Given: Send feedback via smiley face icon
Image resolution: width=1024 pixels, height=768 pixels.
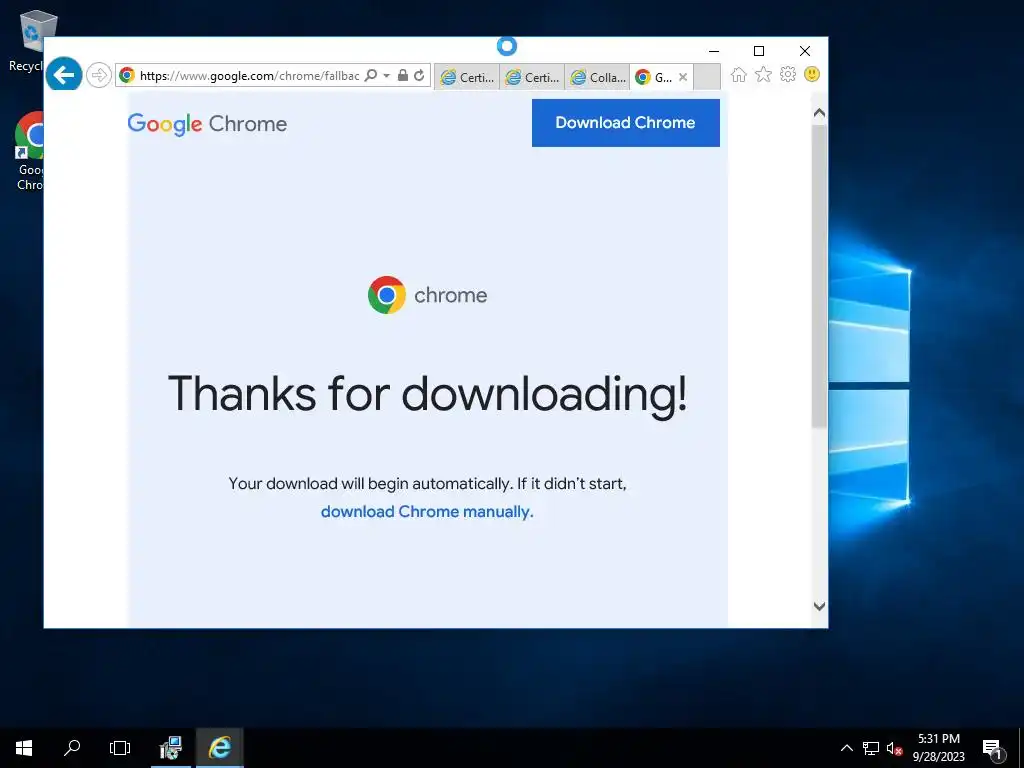Looking at the screenshot, I should click(x=812, y=74).
